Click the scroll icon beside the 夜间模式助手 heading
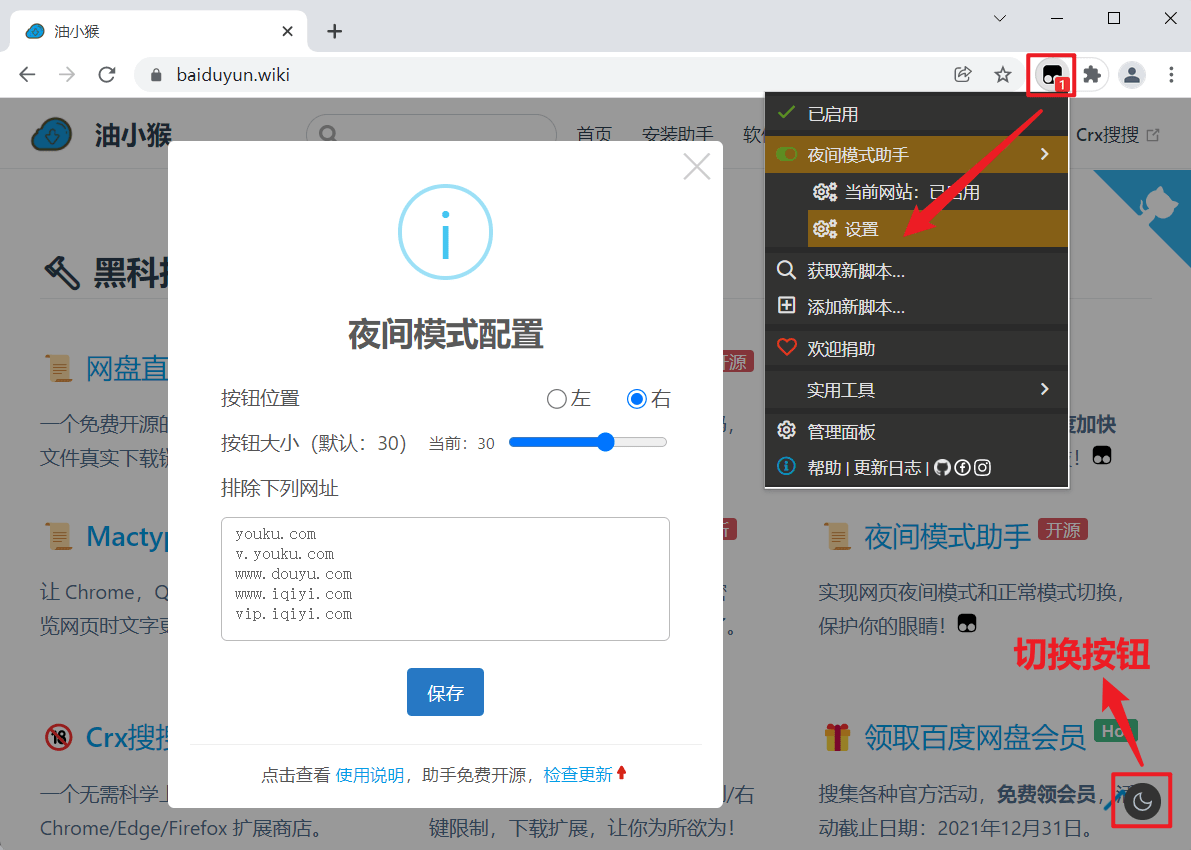 pyautogui.click(x=838, y=536)
